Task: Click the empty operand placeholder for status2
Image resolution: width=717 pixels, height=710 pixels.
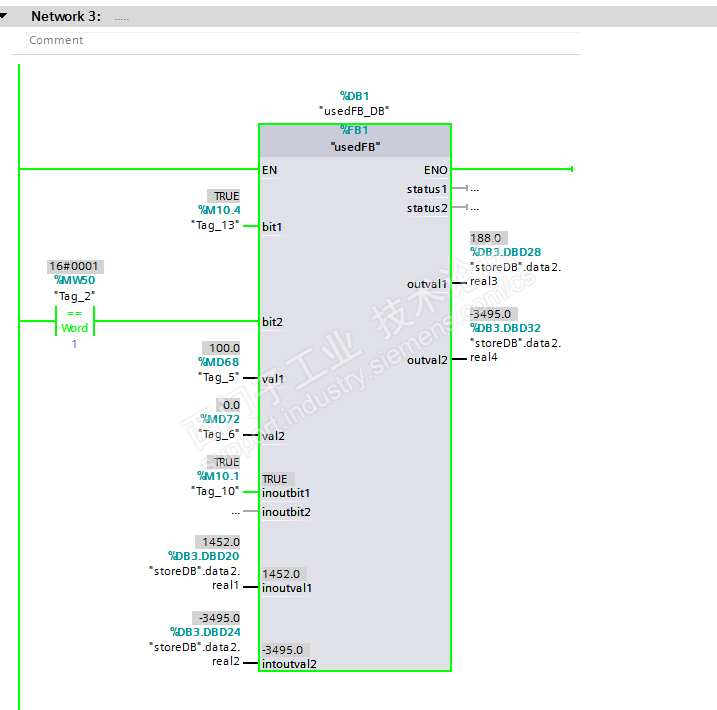Action: point(475,208)
